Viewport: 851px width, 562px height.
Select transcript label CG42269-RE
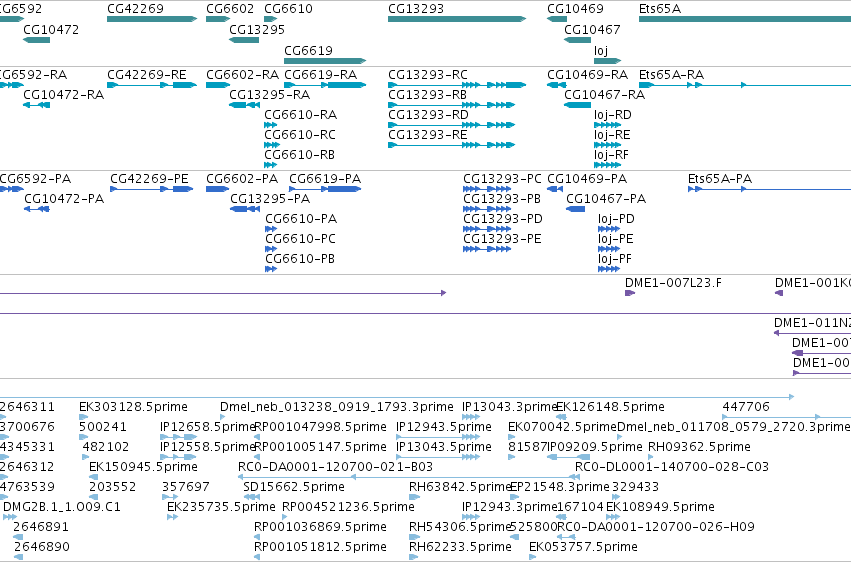coord(147,74)
